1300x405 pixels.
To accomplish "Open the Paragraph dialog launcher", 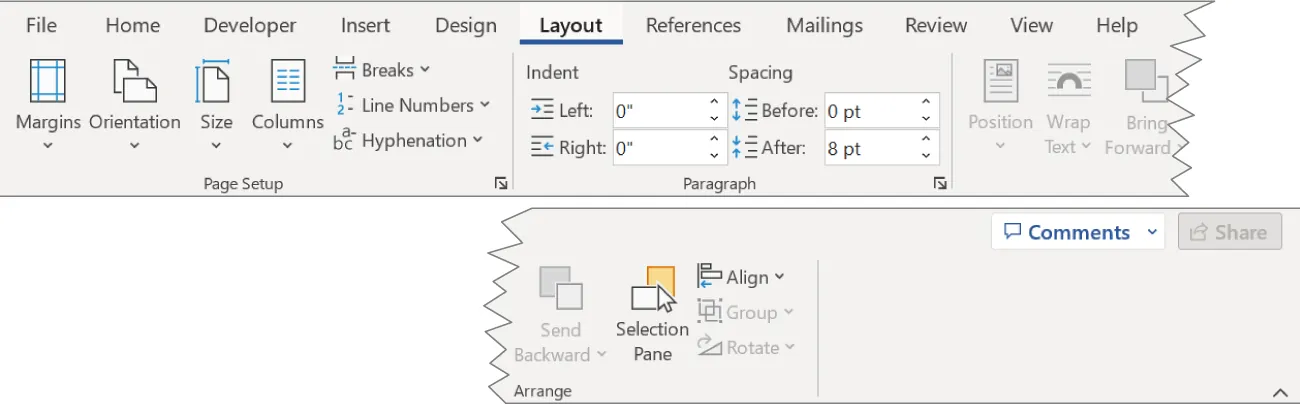I will (x=940, y=184).
